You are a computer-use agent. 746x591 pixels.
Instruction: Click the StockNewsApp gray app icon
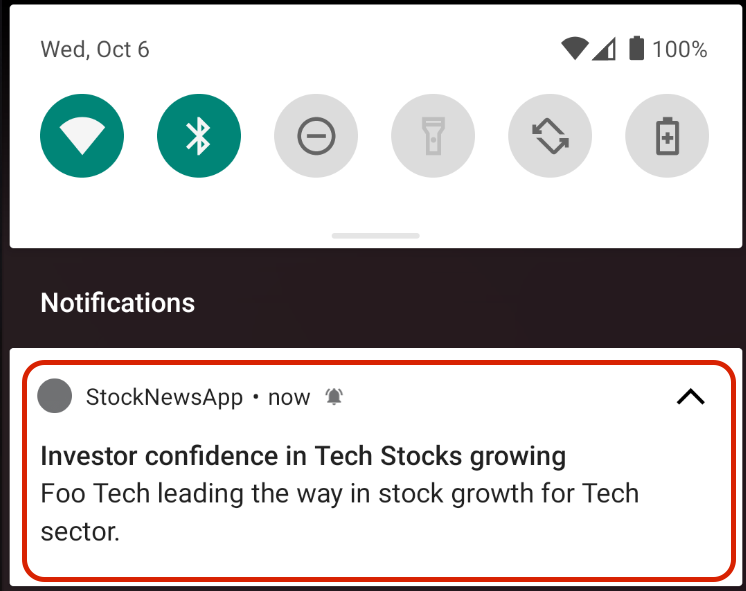[55, 397]
